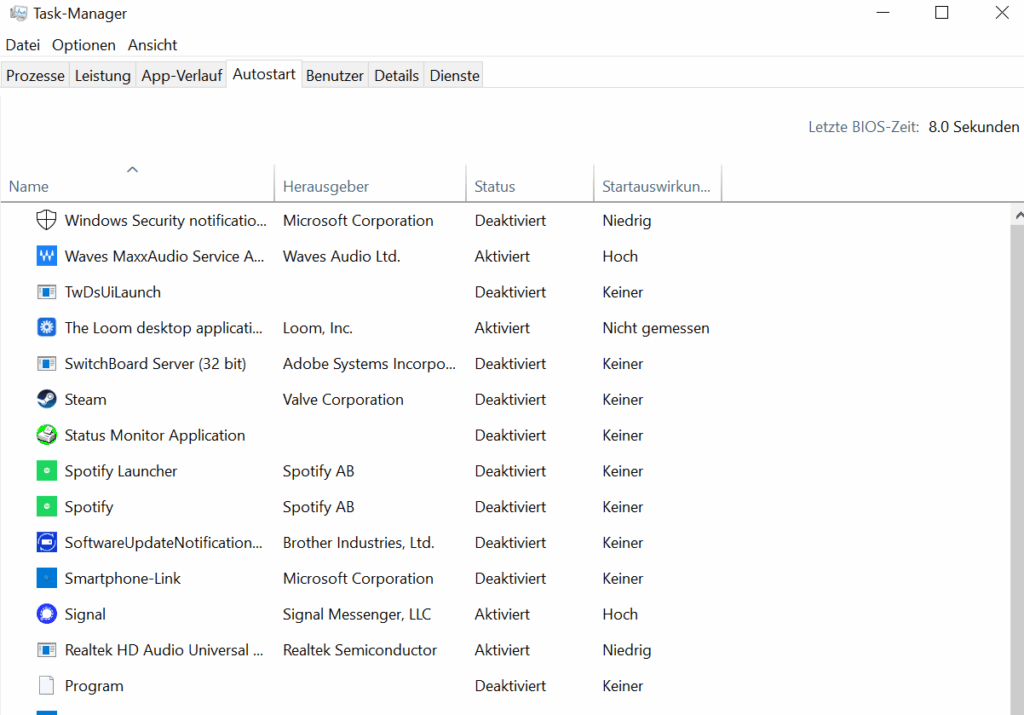Click the Task-Manager title bar icon
The height and width of the screenshot is (715, 1024).
click(x=17, y=14)
